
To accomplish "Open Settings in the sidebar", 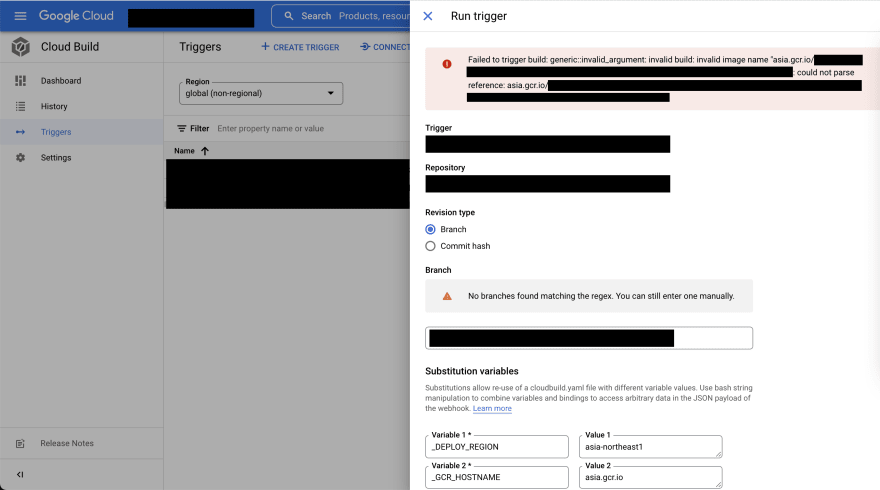I will click(56, 158).
